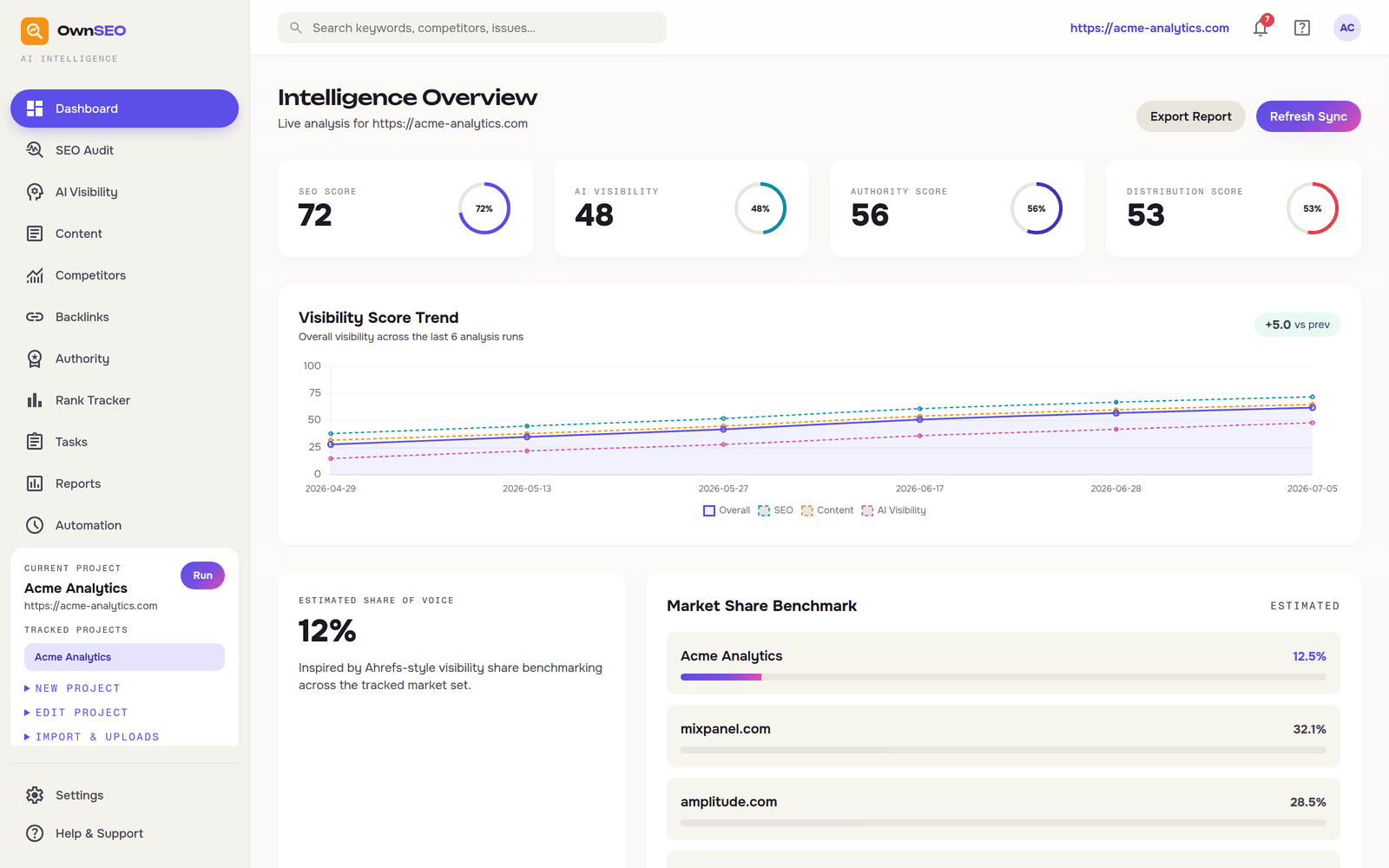Viewport: 1389px width, 868px height.
Task: Click the SEO Score 72% ring gauge
Action: pyautogui.click(x=484, y=208)
